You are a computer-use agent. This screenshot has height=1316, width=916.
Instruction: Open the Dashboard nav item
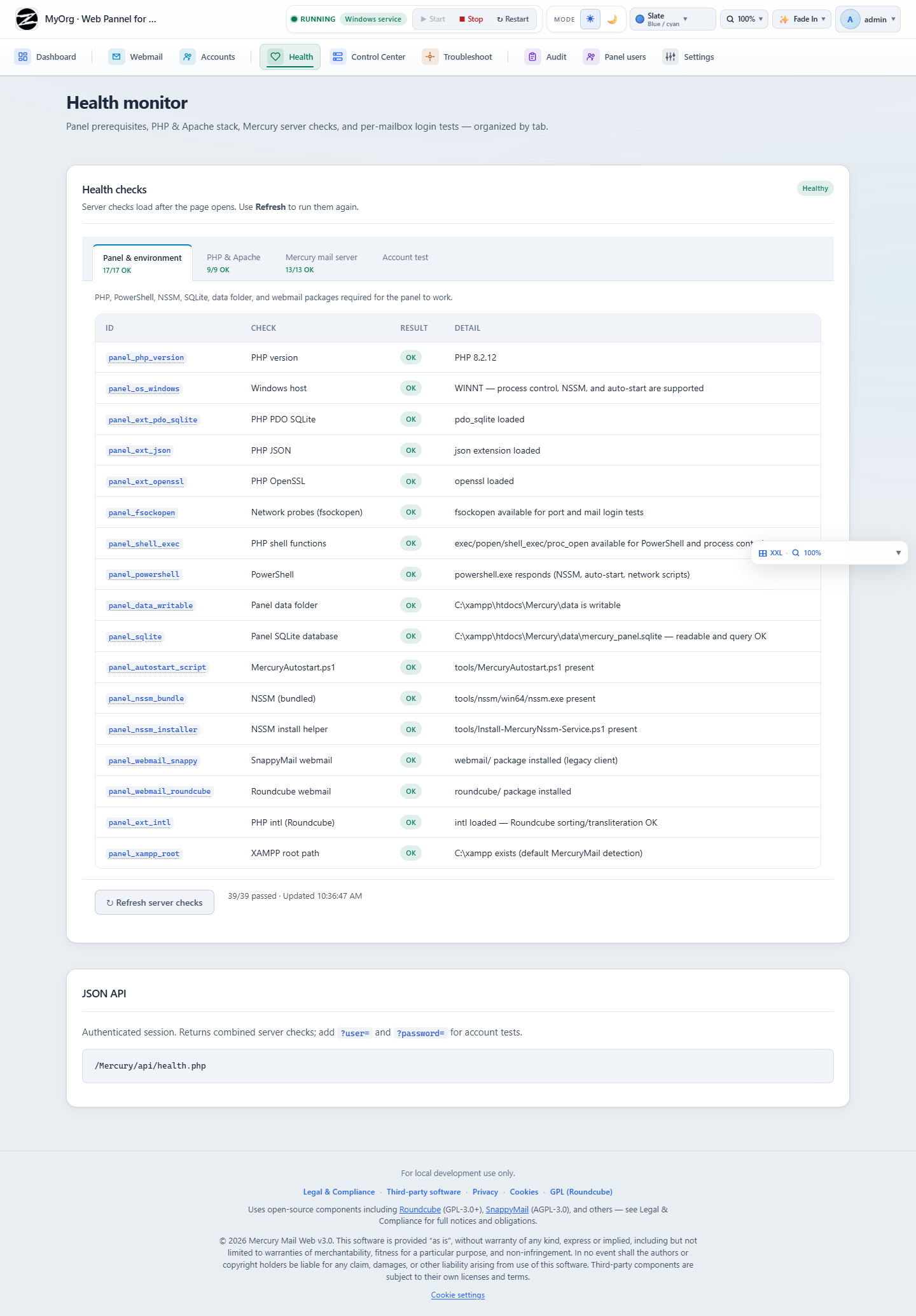(46, 57)
